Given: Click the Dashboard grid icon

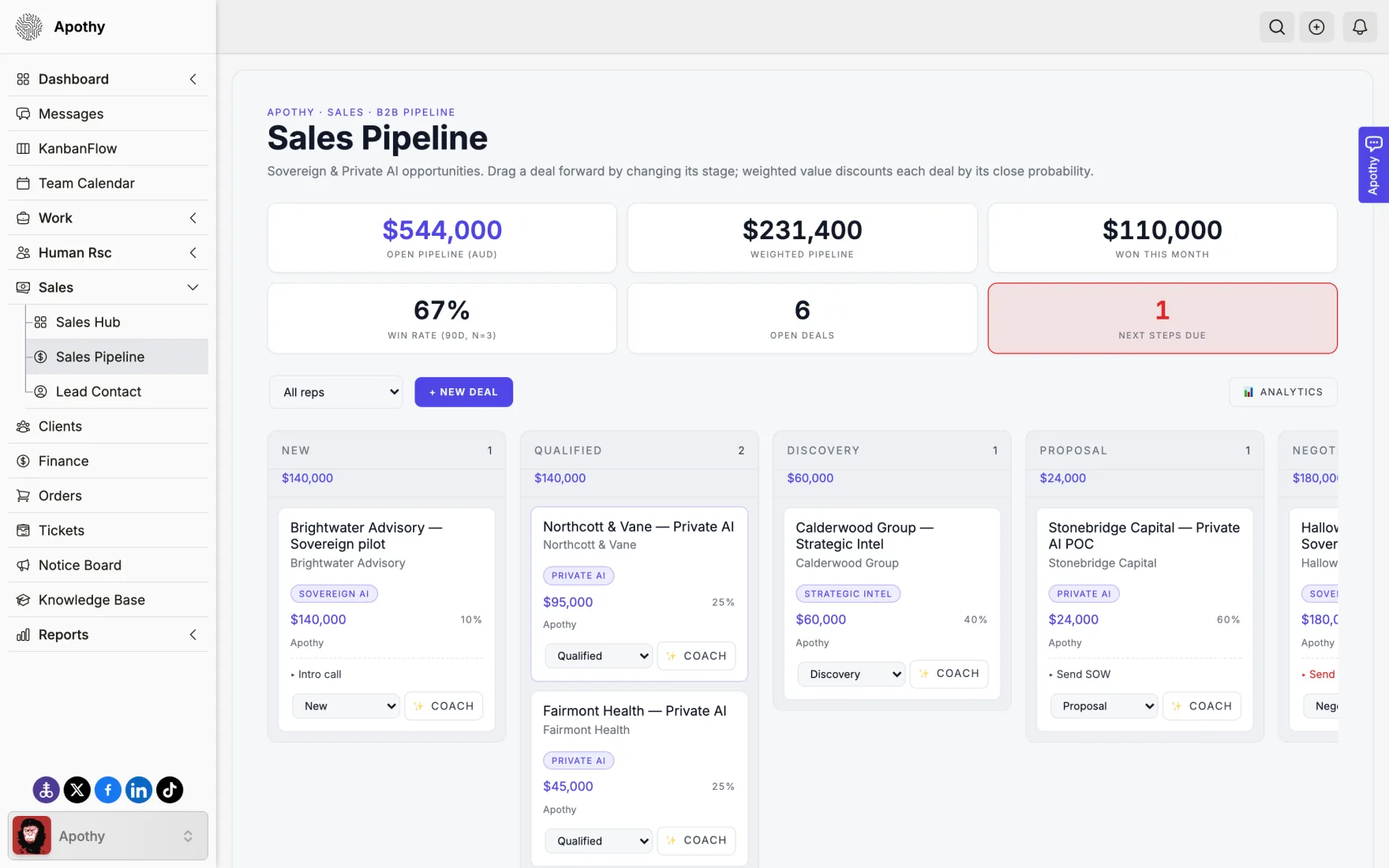Looking at the screenshot, I should click(x=23, y=79).
